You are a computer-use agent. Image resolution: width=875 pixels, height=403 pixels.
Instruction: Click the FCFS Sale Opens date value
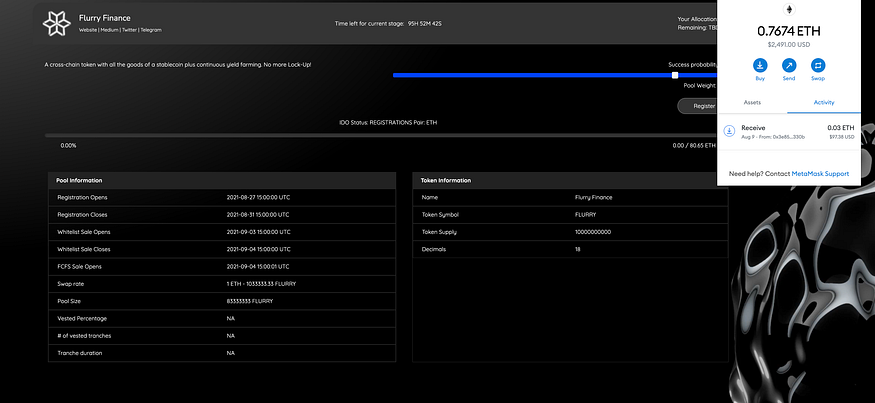(x=258, y=267)
